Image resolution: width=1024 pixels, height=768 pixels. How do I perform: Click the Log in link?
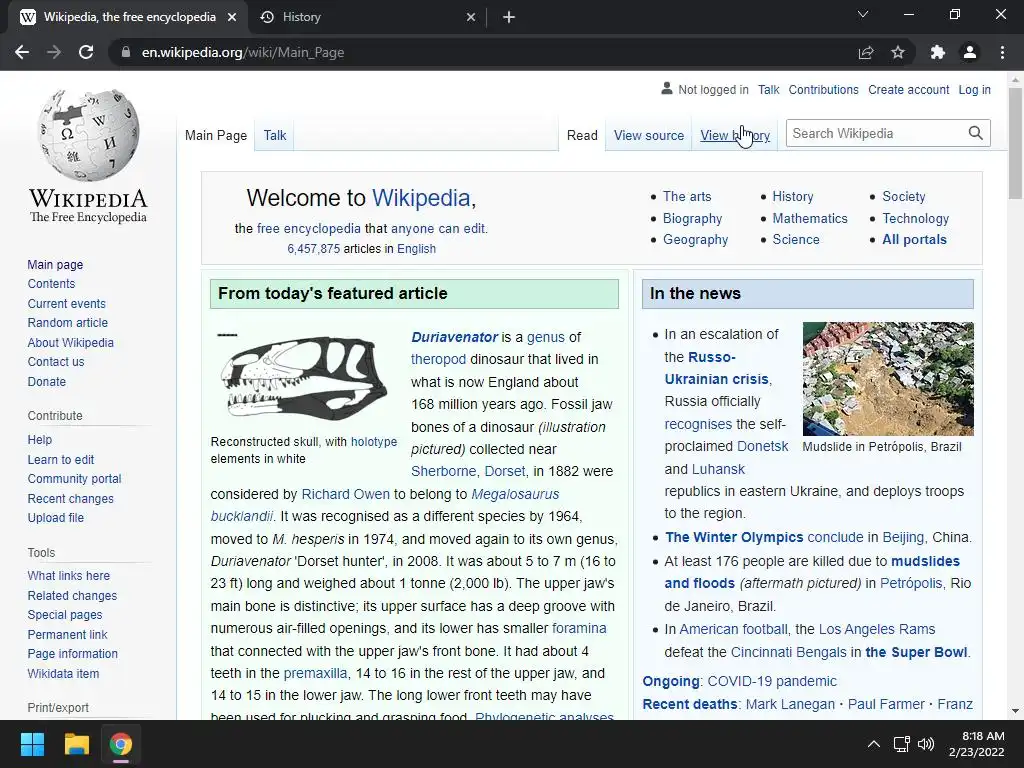click(974, 89)
